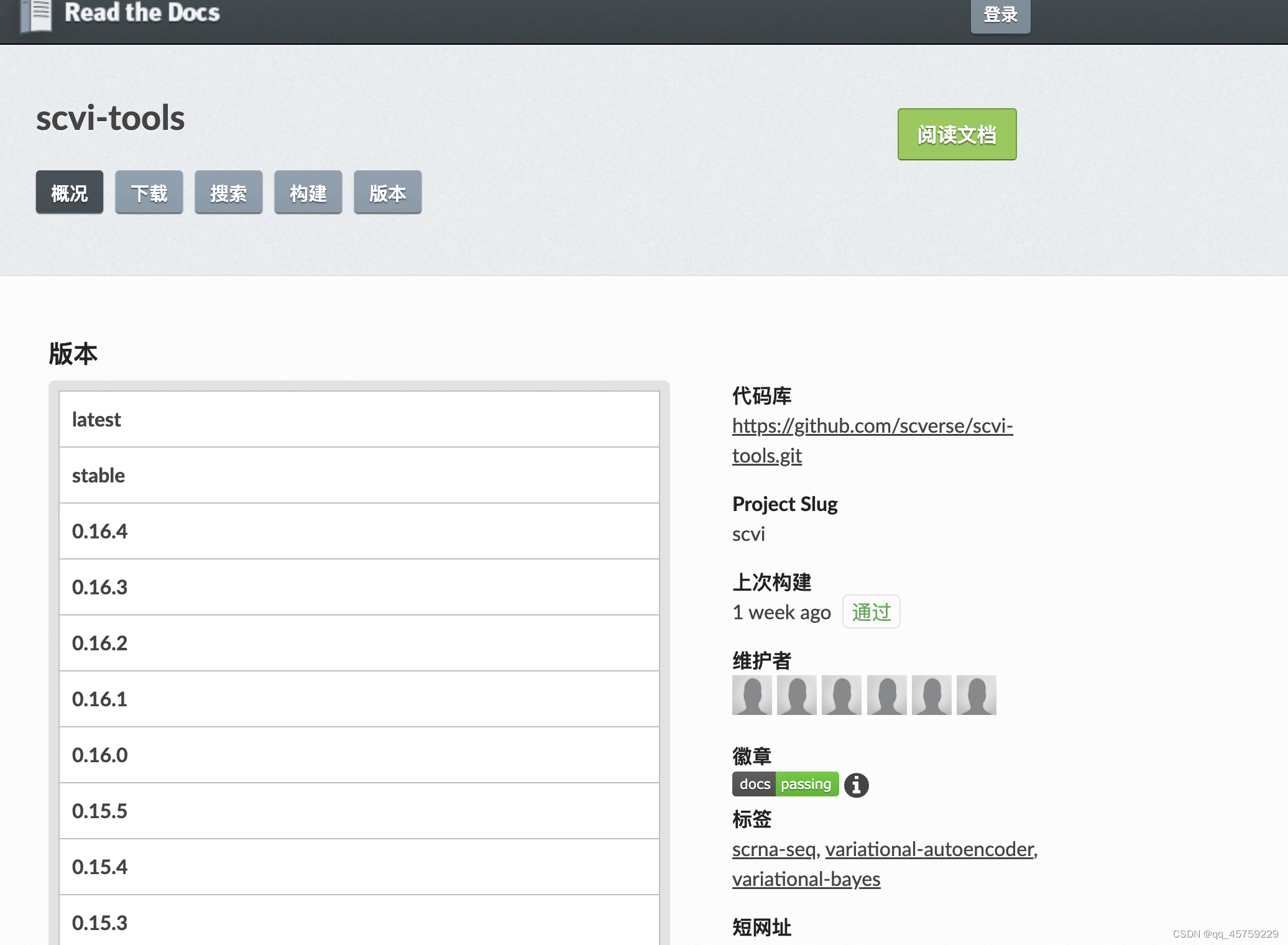
Task: Open the 下载 downloads tab
Action: tap(149, 193)
